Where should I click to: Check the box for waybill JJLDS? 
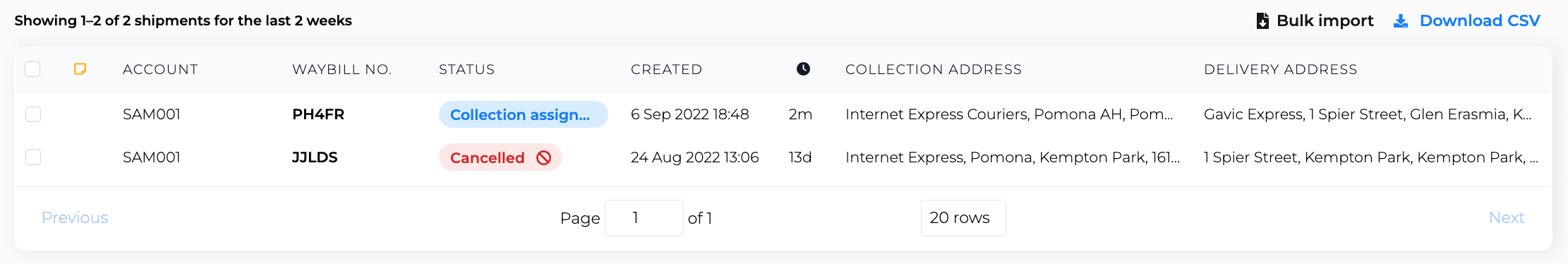pos(33,157)
